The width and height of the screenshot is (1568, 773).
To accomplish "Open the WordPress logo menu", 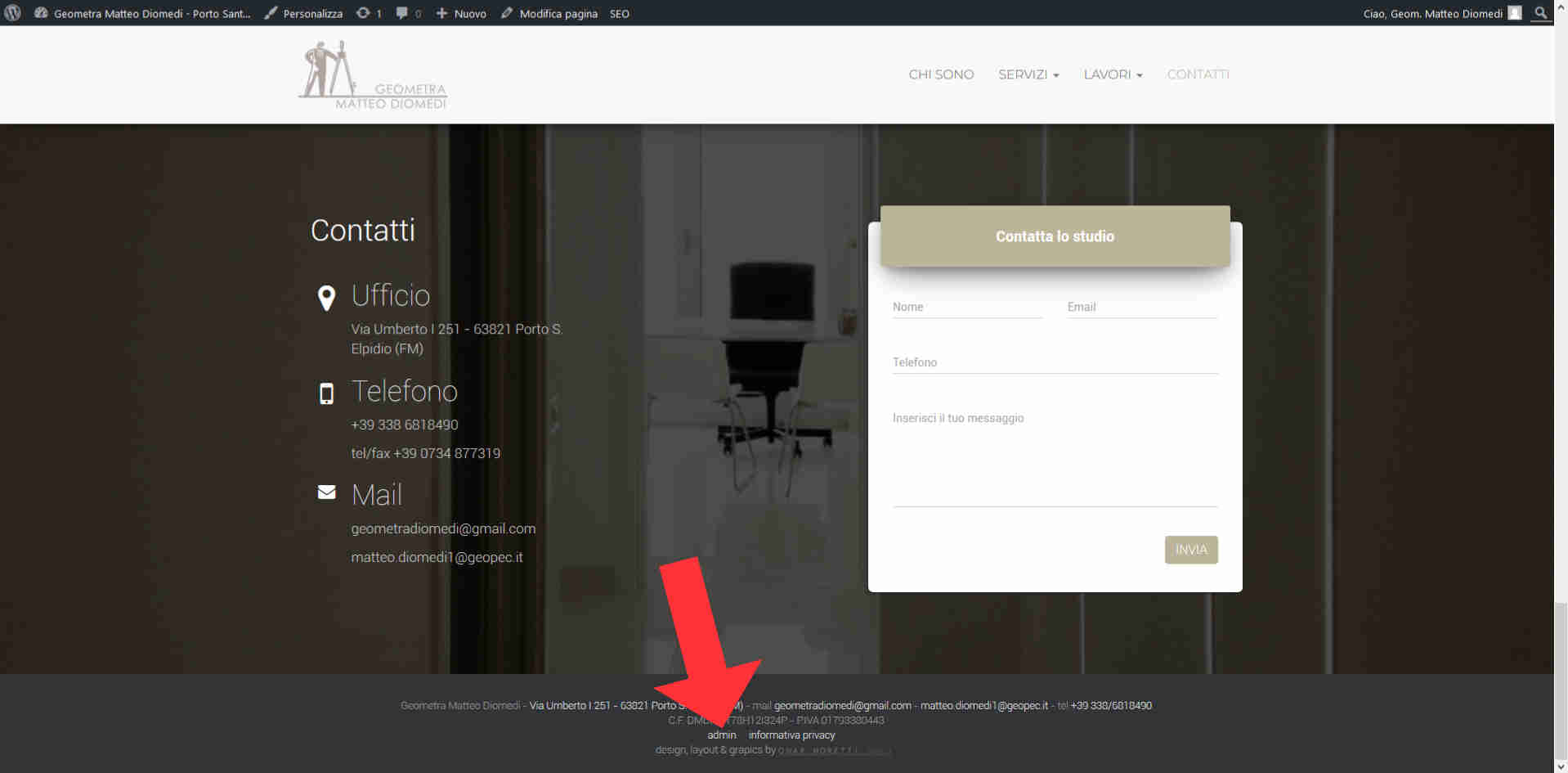I will pos(12,13).
